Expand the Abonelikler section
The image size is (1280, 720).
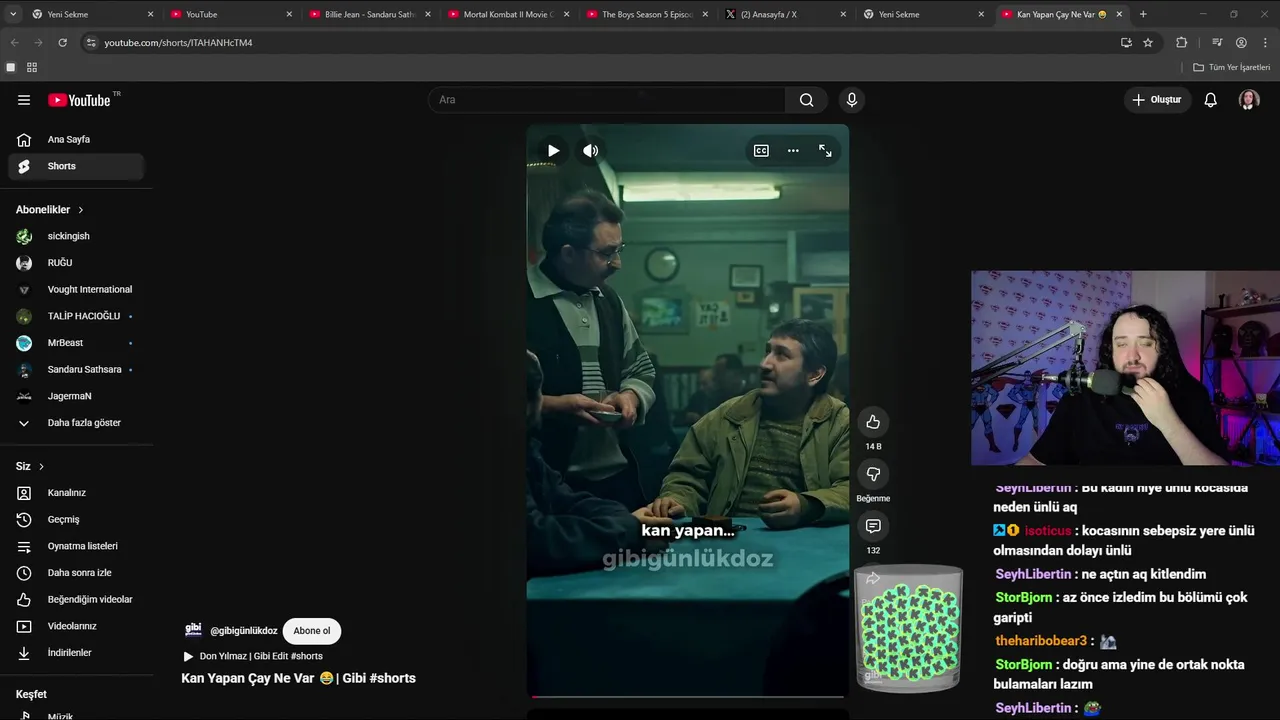pos(50,210)
